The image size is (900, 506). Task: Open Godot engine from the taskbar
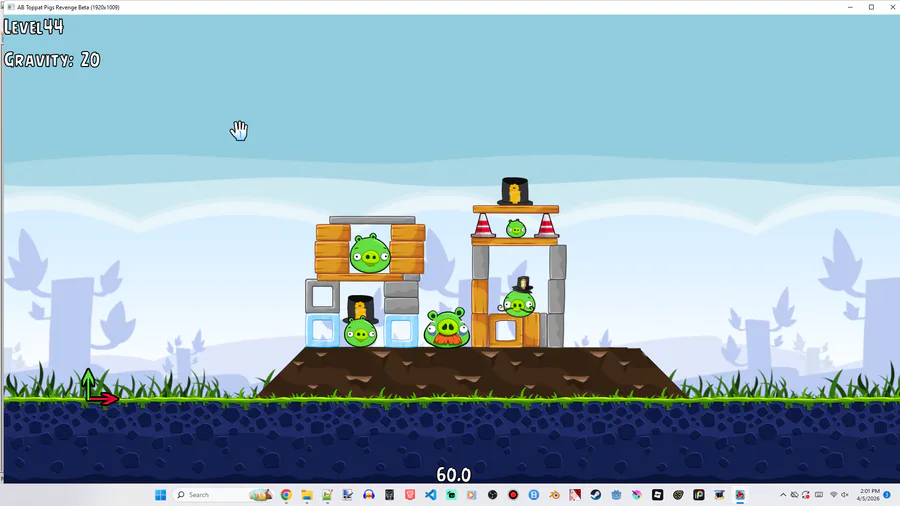coord(616,495)
